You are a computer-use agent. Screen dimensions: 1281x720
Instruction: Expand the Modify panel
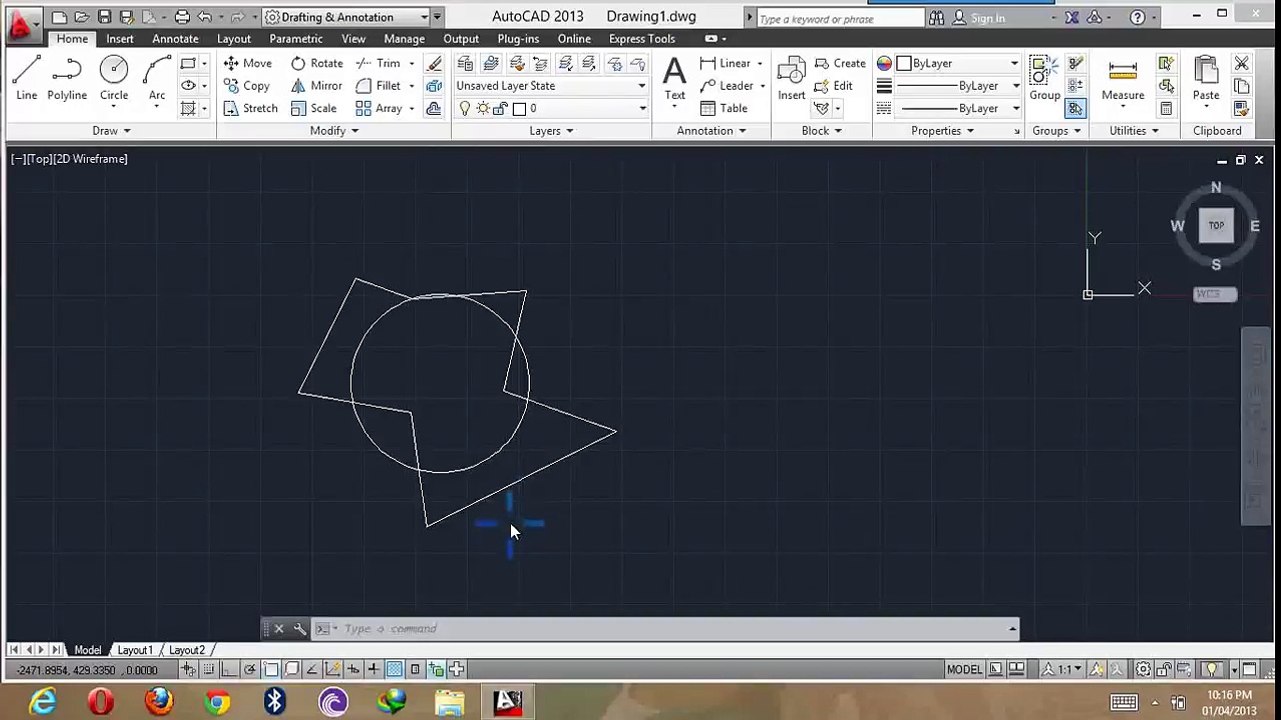tap(334, 131)
